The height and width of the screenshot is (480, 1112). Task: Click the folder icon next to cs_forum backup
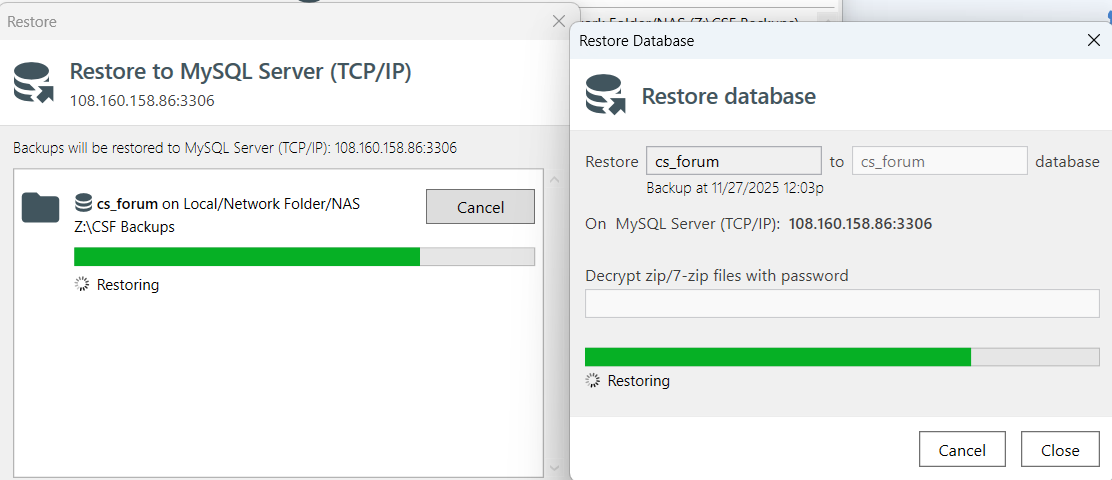click(x=41, y=207)
